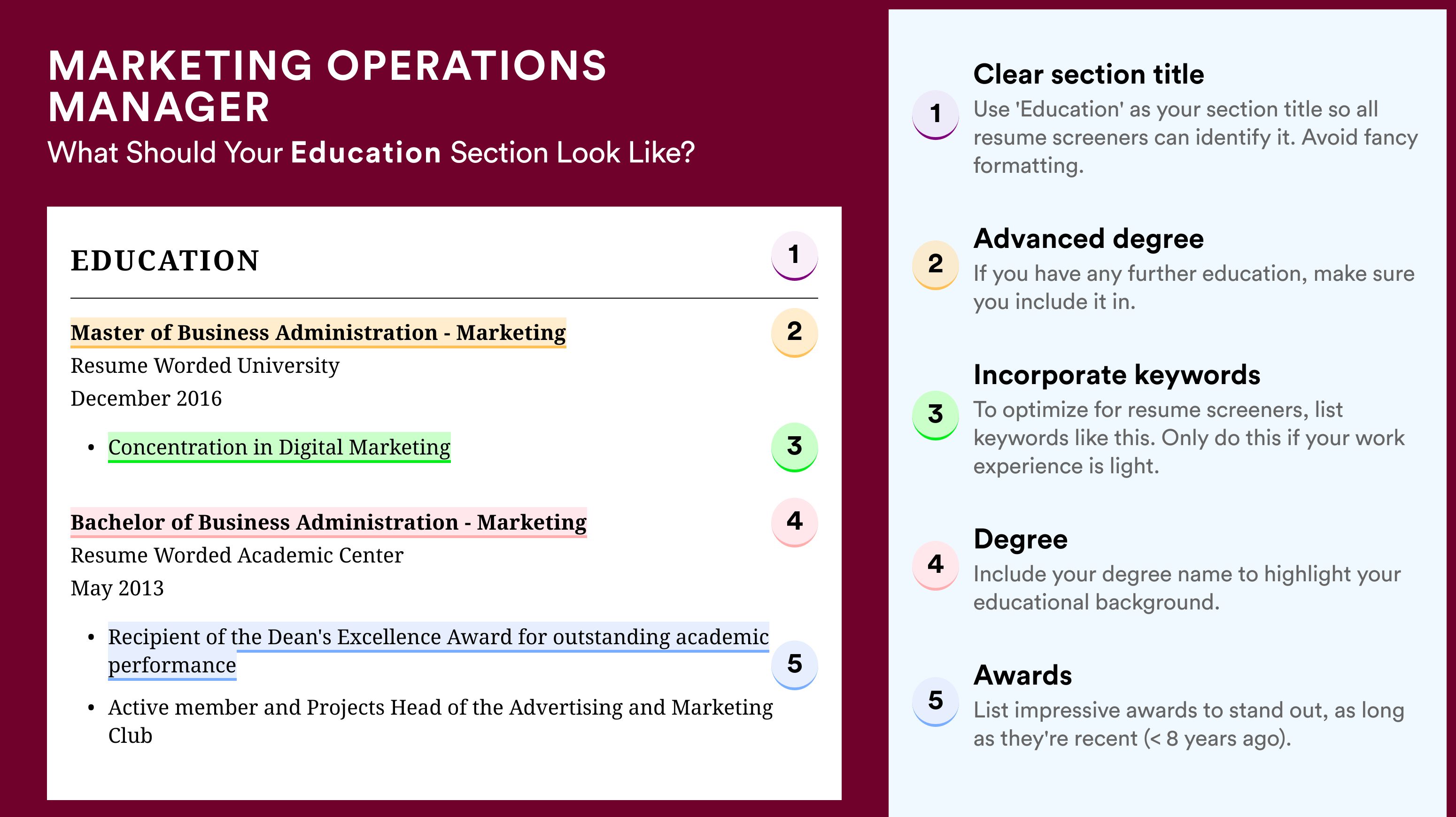Select the highlighted Concentration in Digital Marketing text

[x=279, y=447]
